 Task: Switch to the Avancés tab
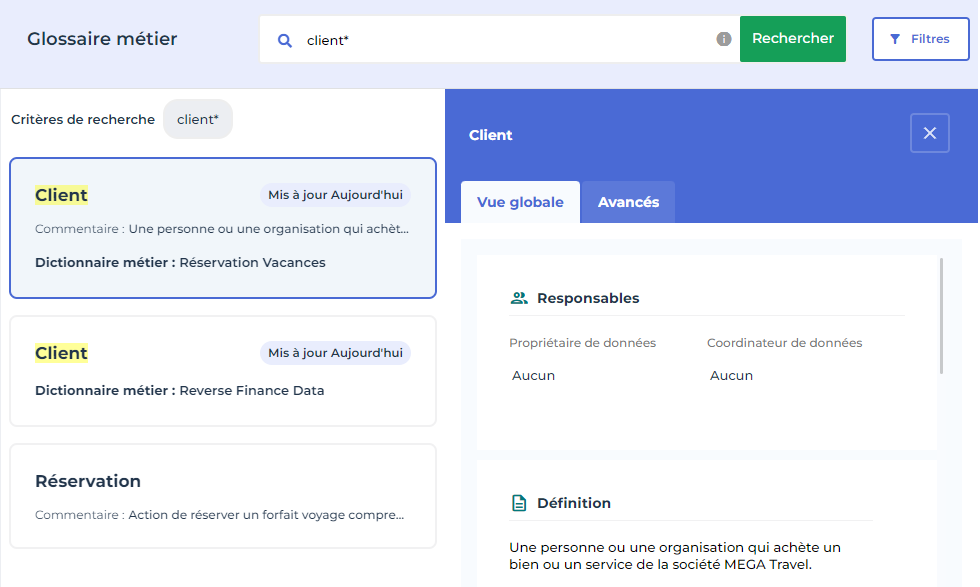[628, 202]
